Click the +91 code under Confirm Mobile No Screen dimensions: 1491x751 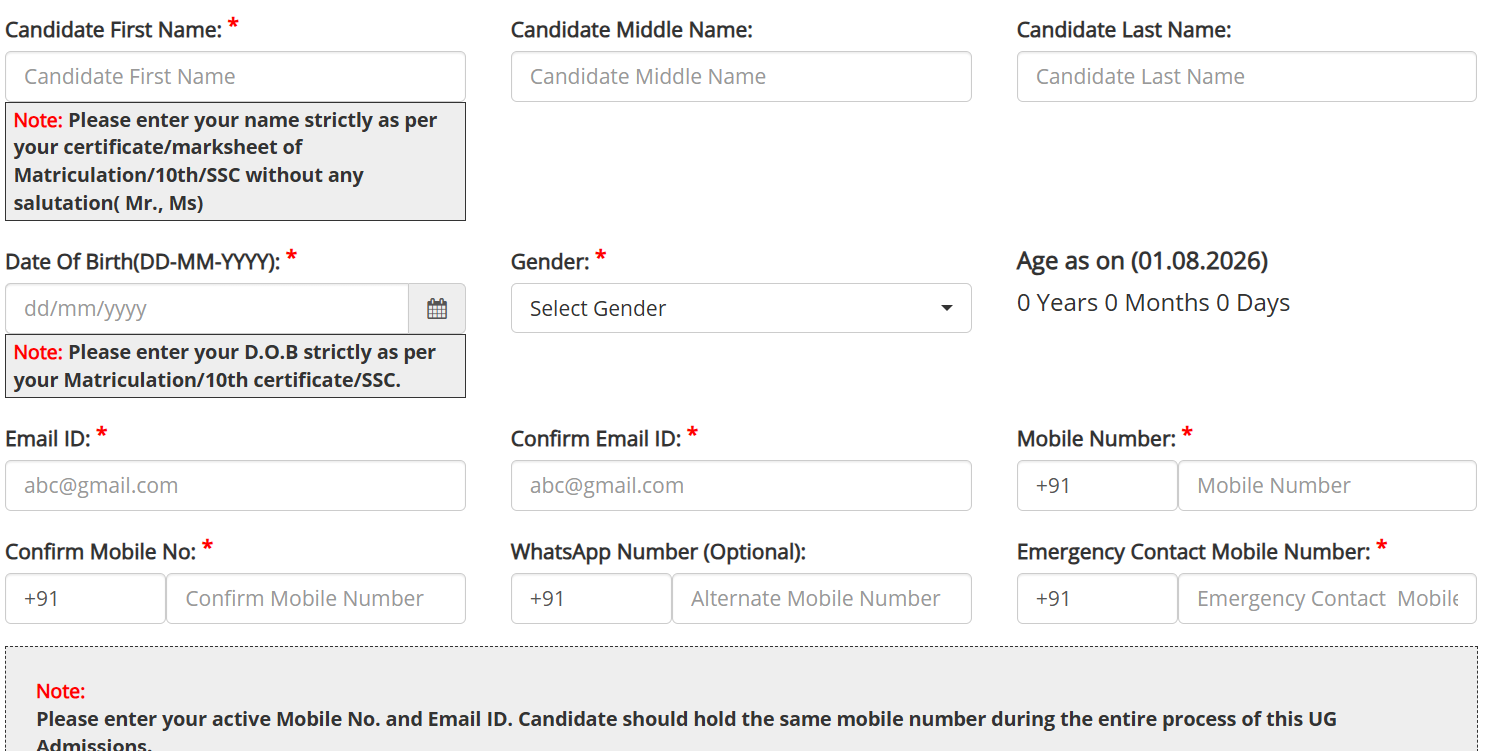coord(85,599)
